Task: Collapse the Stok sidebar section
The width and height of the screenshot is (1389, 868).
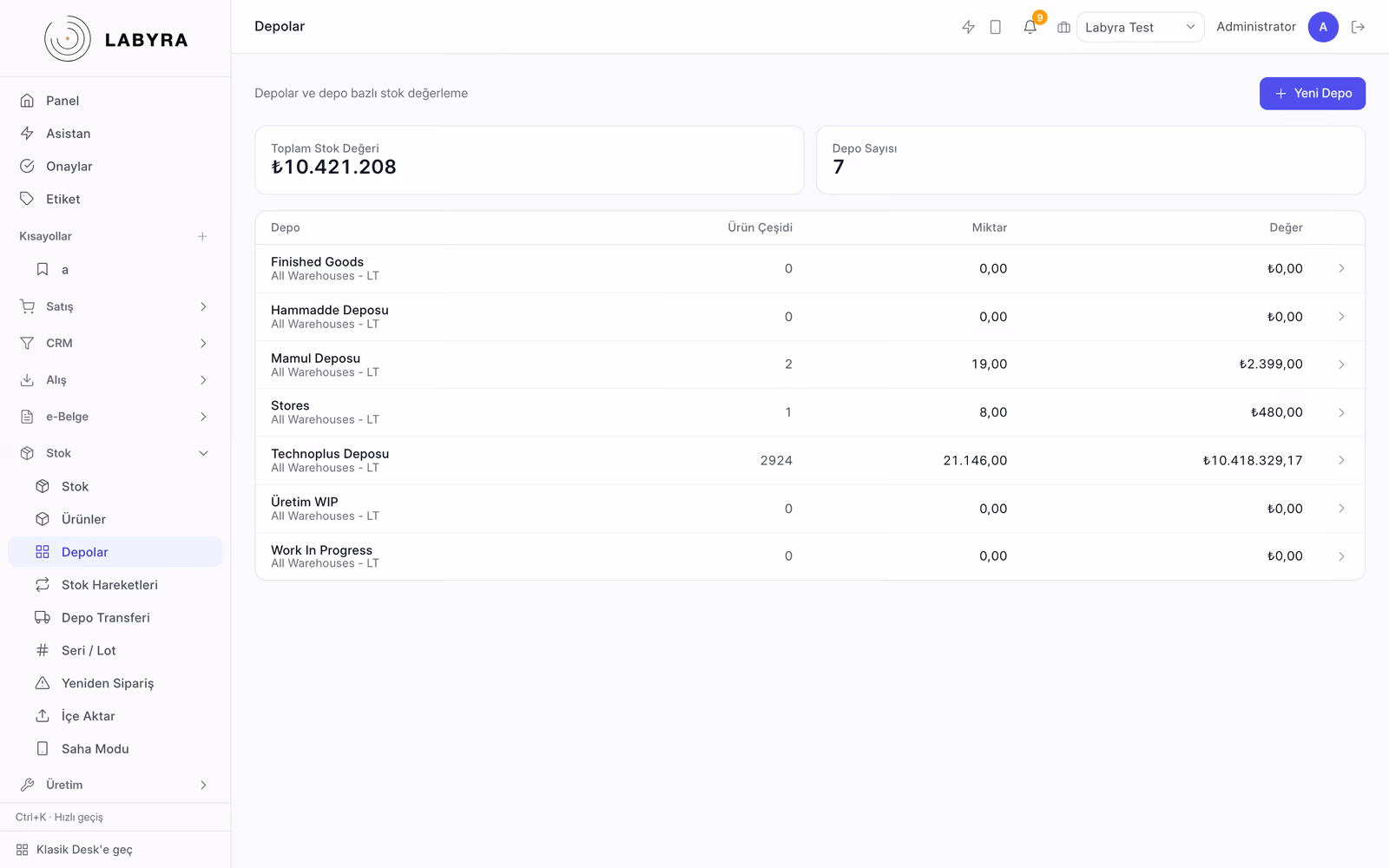Action: (115, 453)
